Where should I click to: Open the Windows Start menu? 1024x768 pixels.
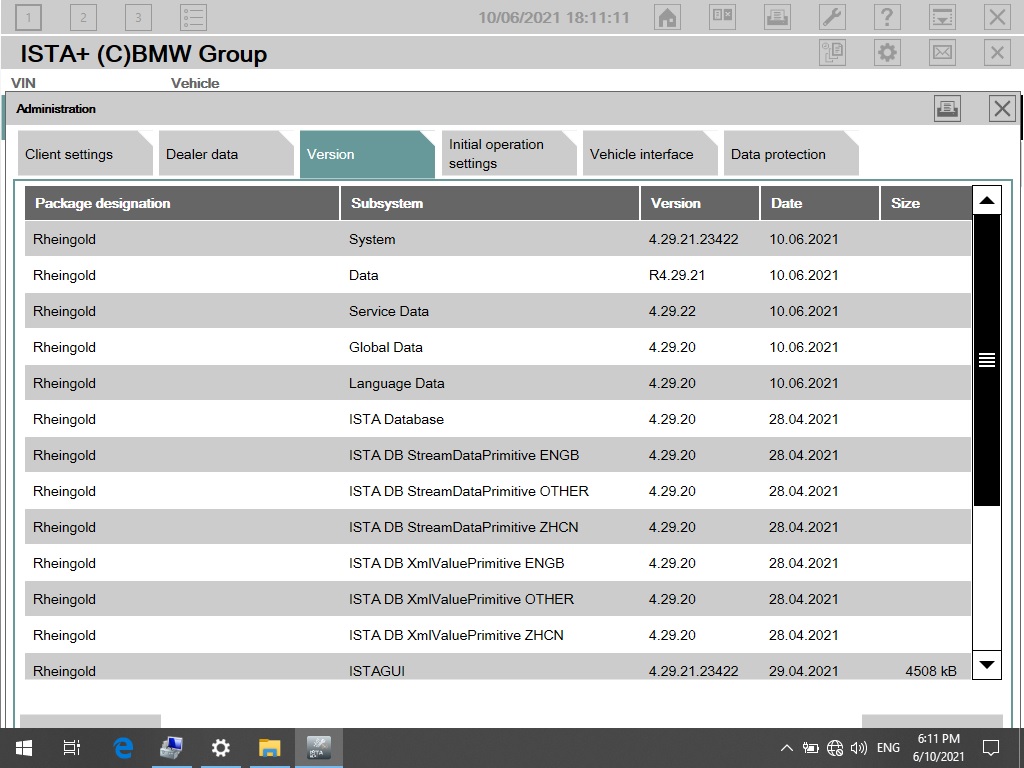(x=24, y=748)
